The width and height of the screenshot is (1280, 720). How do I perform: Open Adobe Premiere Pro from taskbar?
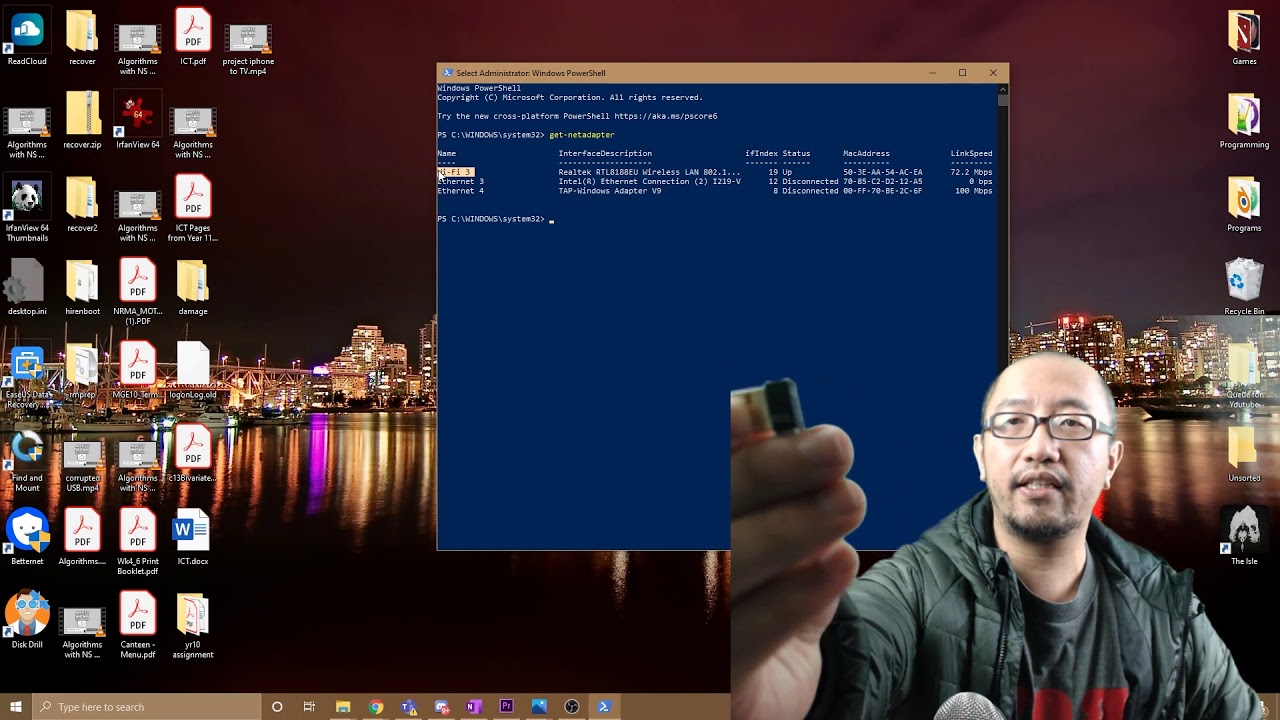pos(506,707)
